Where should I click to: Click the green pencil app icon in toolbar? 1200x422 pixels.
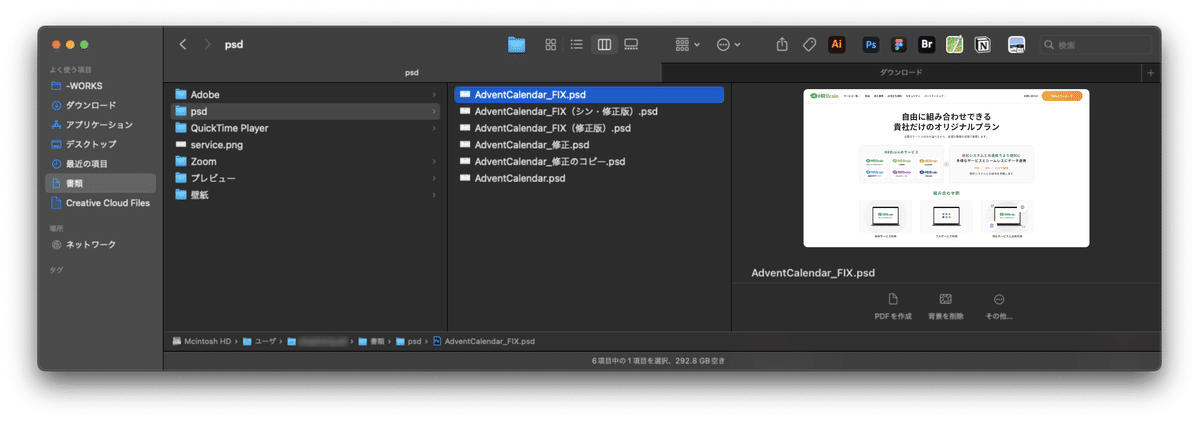pos(955,44)
